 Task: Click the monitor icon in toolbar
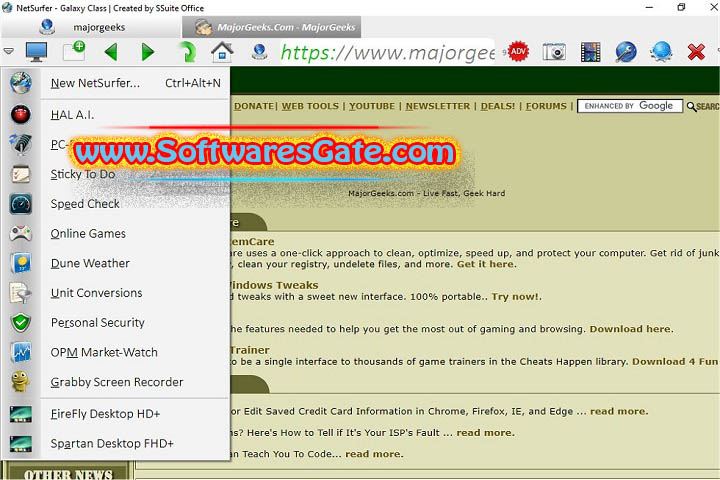(x=36, y=52)
